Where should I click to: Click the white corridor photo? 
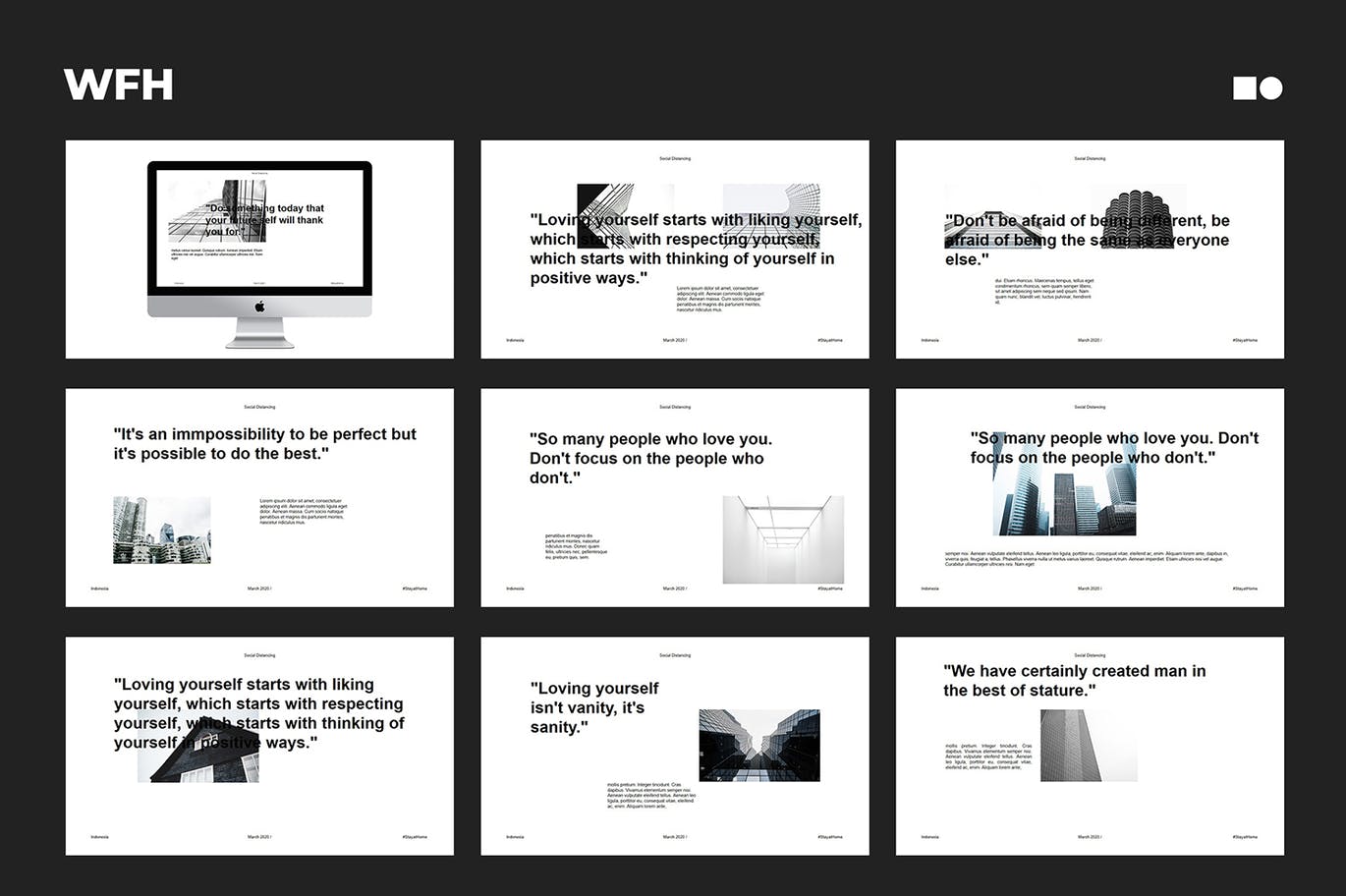783,539
